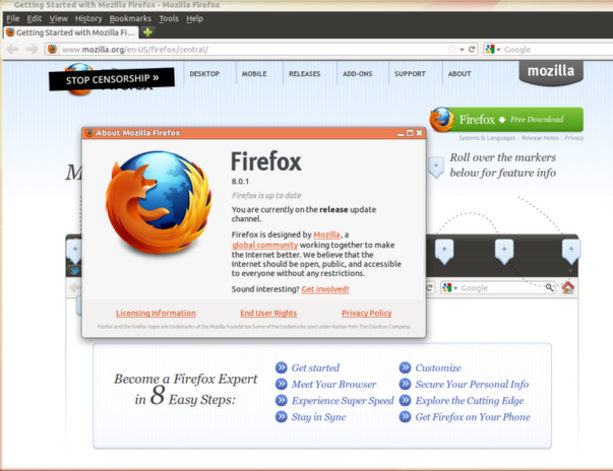Image resolution: width=613 pixels, height=471 pixels.
Task: Open Licensing Information link
Action: [156, 313]
